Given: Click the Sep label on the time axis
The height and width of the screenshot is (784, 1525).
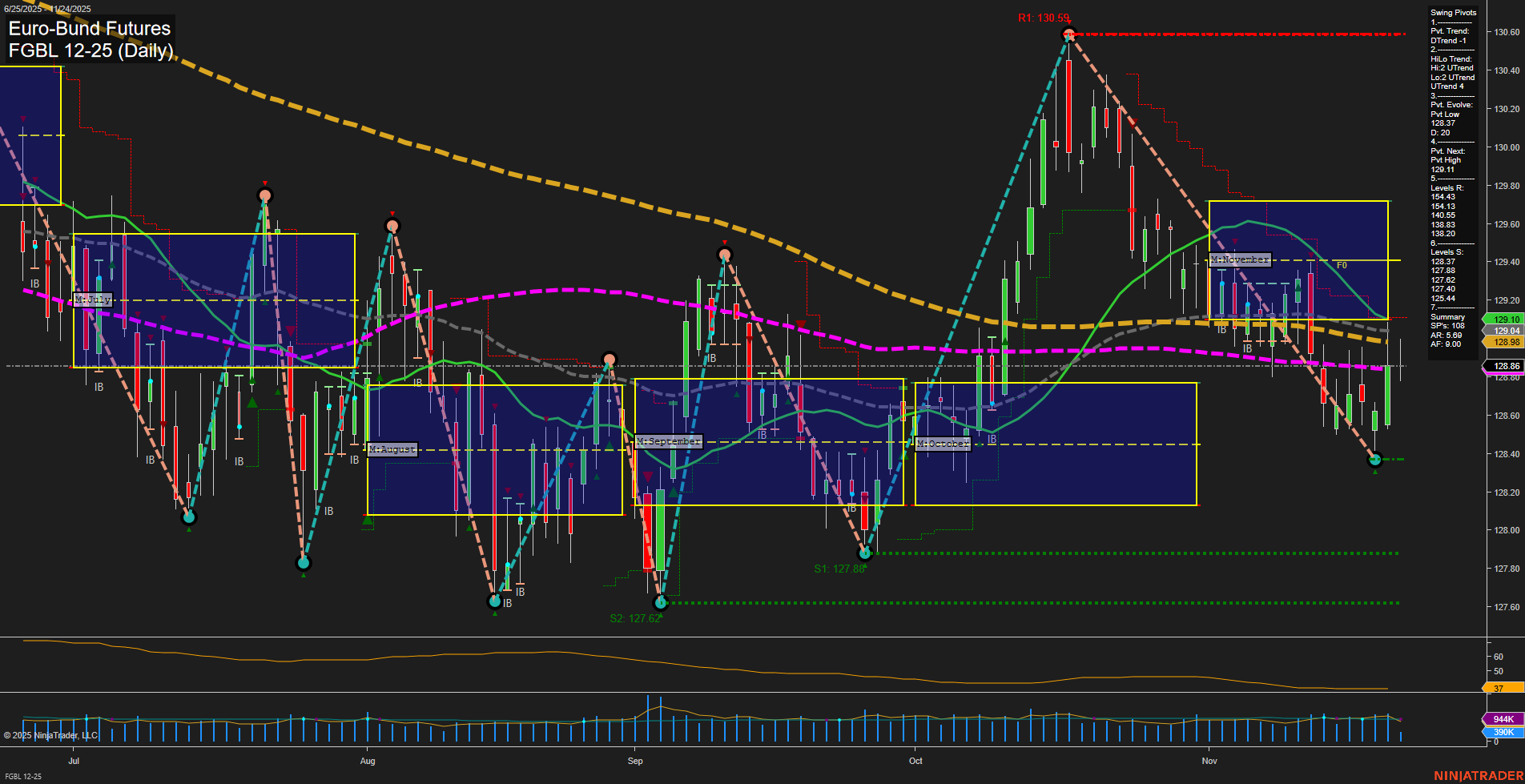Looking at the screenshot, I should (x=634, y=762).
